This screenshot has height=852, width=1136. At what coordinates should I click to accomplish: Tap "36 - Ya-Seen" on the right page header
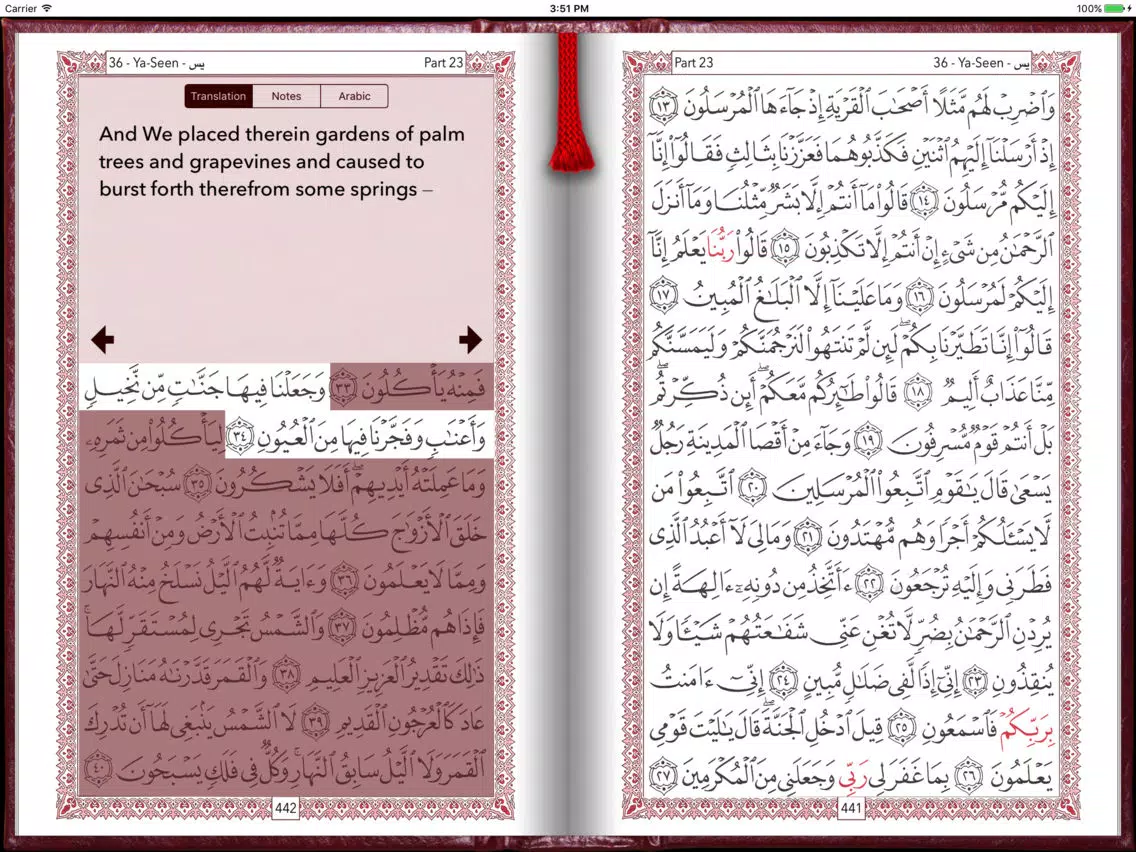pos(982,63)
